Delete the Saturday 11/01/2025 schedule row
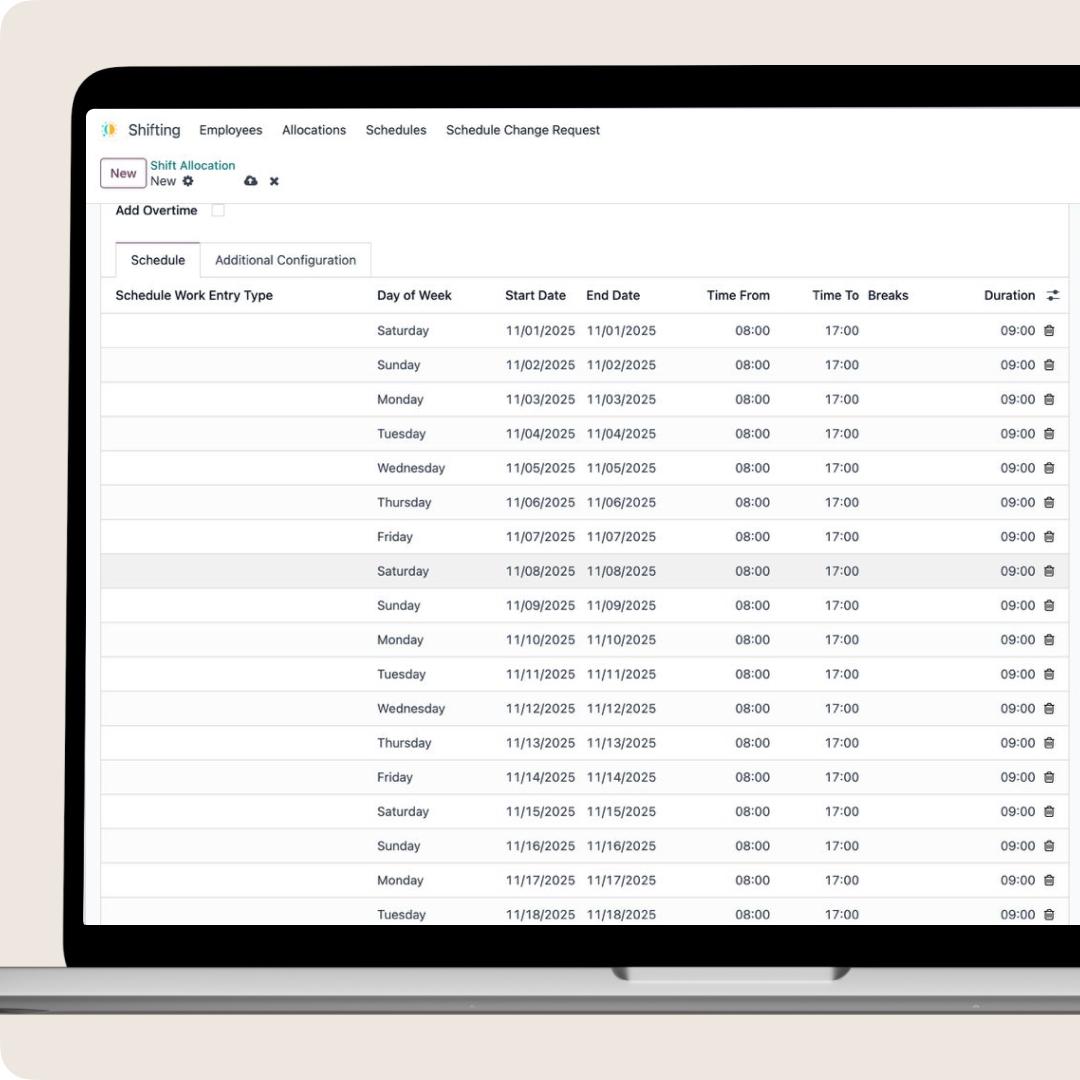The width and height of the screenshot is (1080, 1080). (1049, 331)
